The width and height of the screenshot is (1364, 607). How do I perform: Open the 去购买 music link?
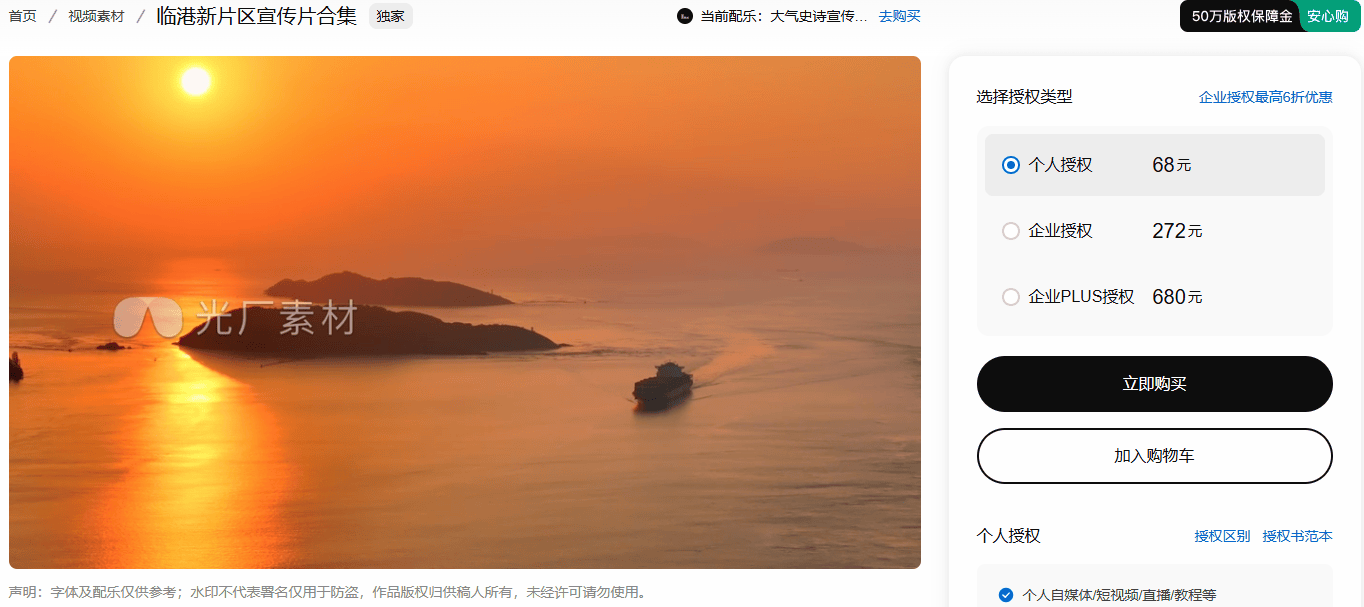coord(900,16)
